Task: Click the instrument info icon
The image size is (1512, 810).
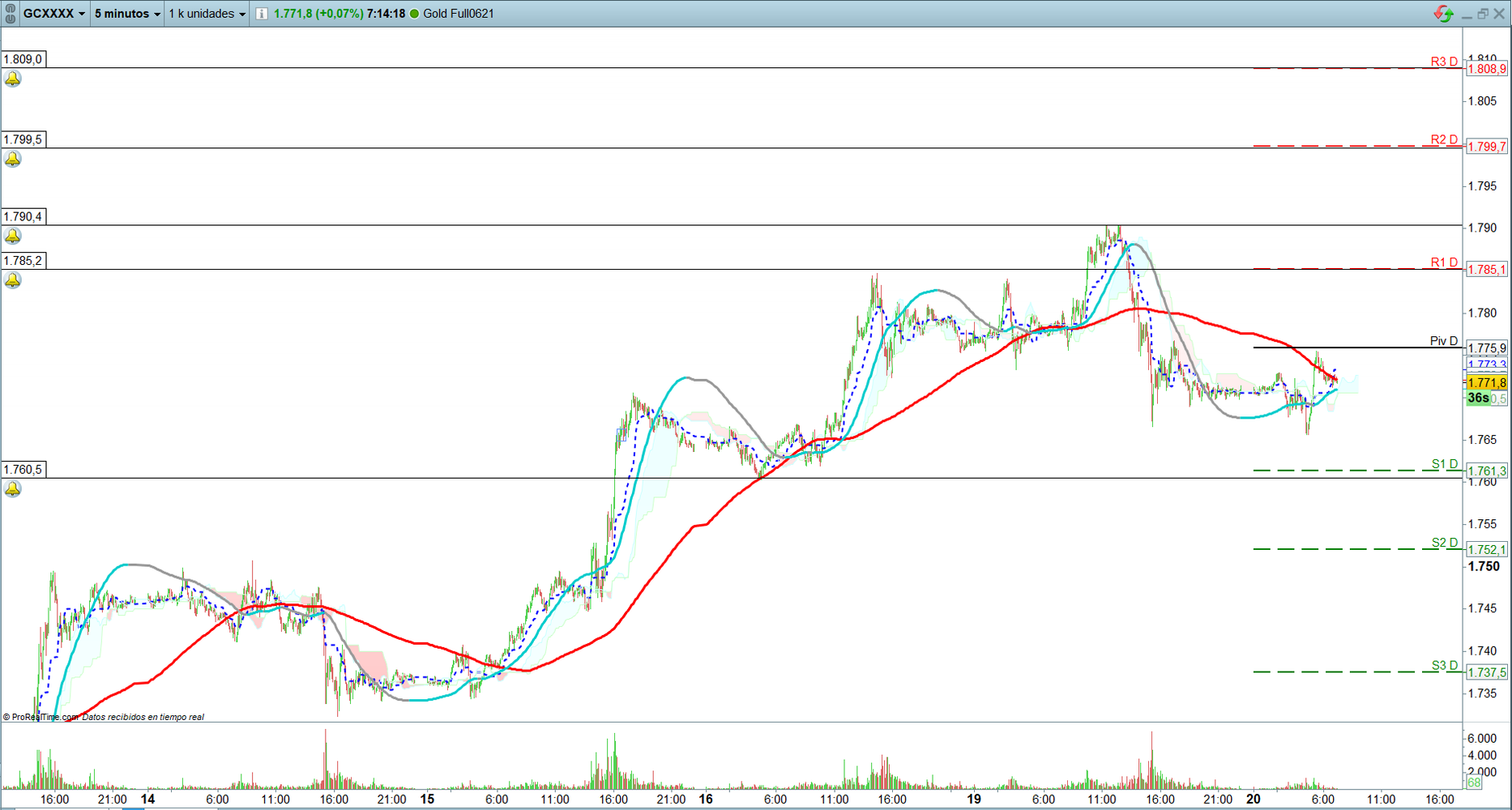Action: 262,14
